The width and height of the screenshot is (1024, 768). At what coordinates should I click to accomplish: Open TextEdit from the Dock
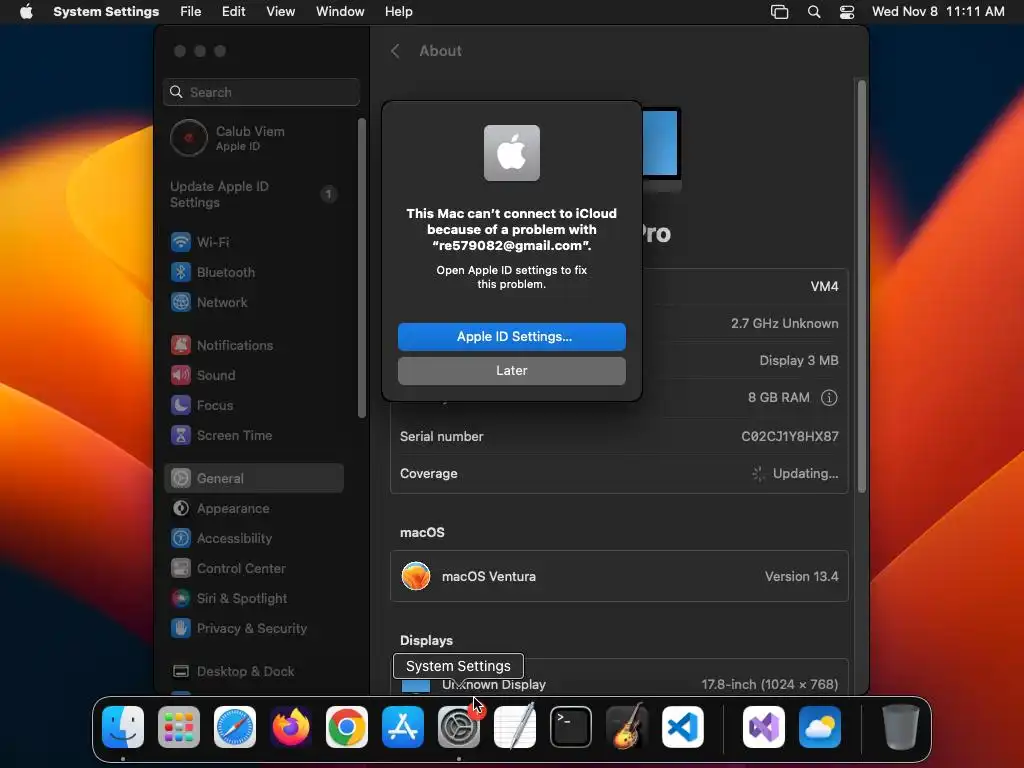(x=515, y=727)
